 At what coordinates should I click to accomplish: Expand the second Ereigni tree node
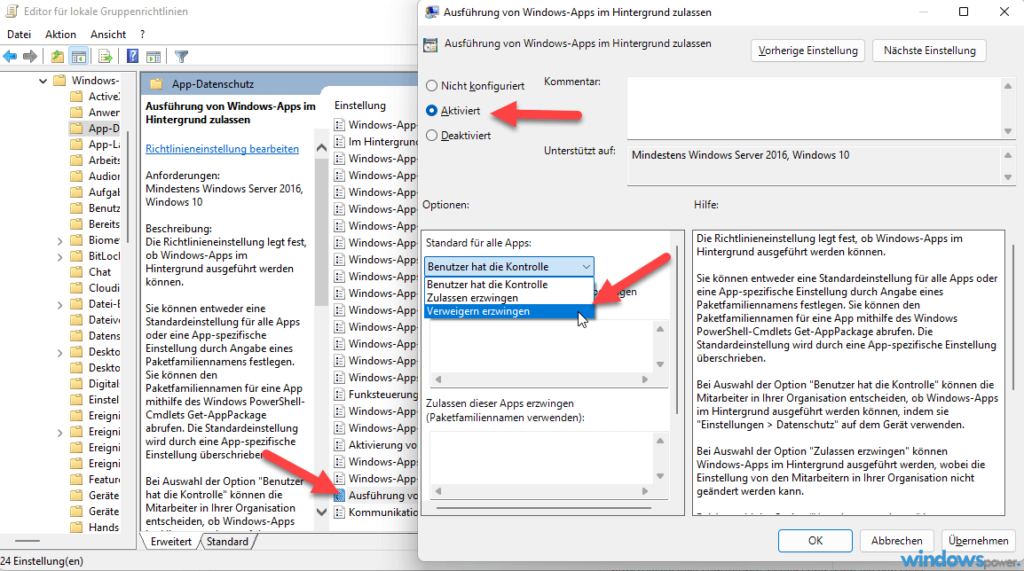point(59,432)
